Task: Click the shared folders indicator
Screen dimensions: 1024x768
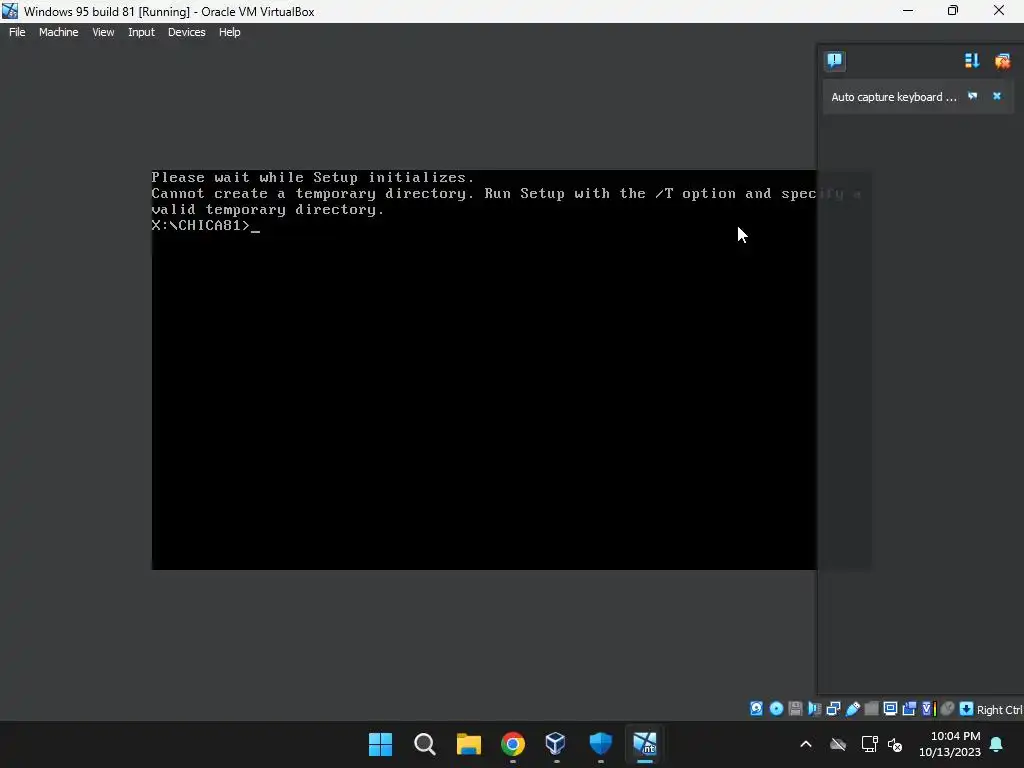Action: [871, 709]
